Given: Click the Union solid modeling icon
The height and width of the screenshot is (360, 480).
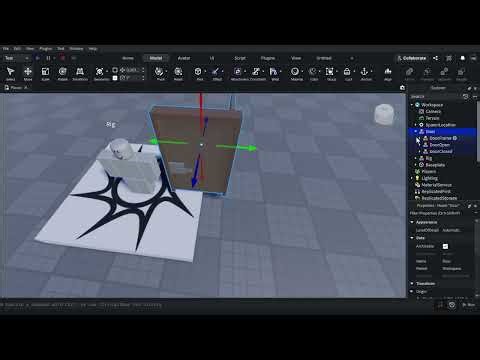Looking at the screenshot, I should click(409, 71).
